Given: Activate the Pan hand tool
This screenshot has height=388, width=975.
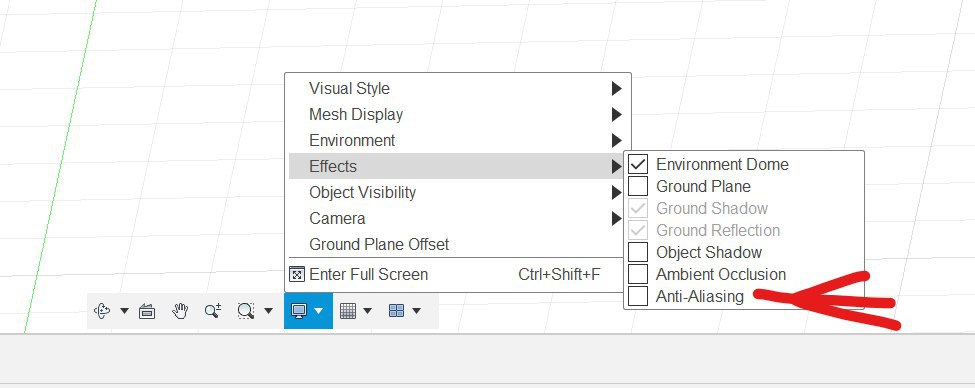Looking at the screenshot, I should click(180, 311).
